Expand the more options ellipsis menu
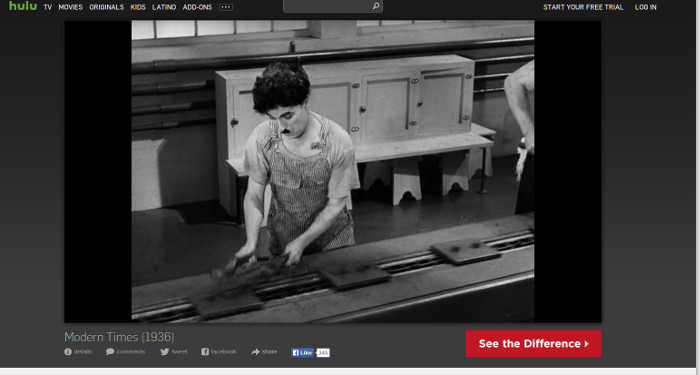This screenshot has height=375, width=700. pyautogui.click(x=226, y=7)
